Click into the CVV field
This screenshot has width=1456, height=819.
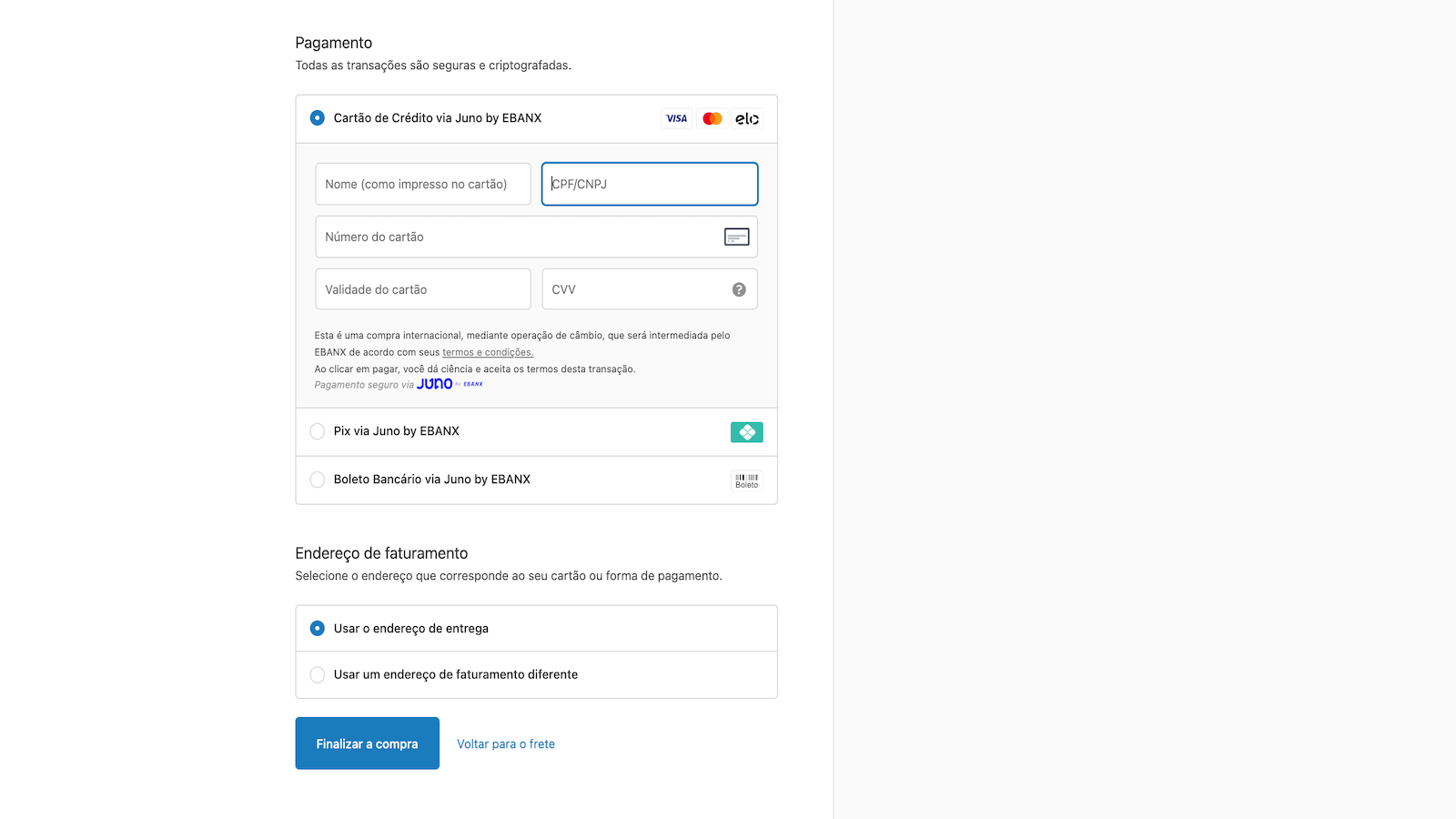650,289
